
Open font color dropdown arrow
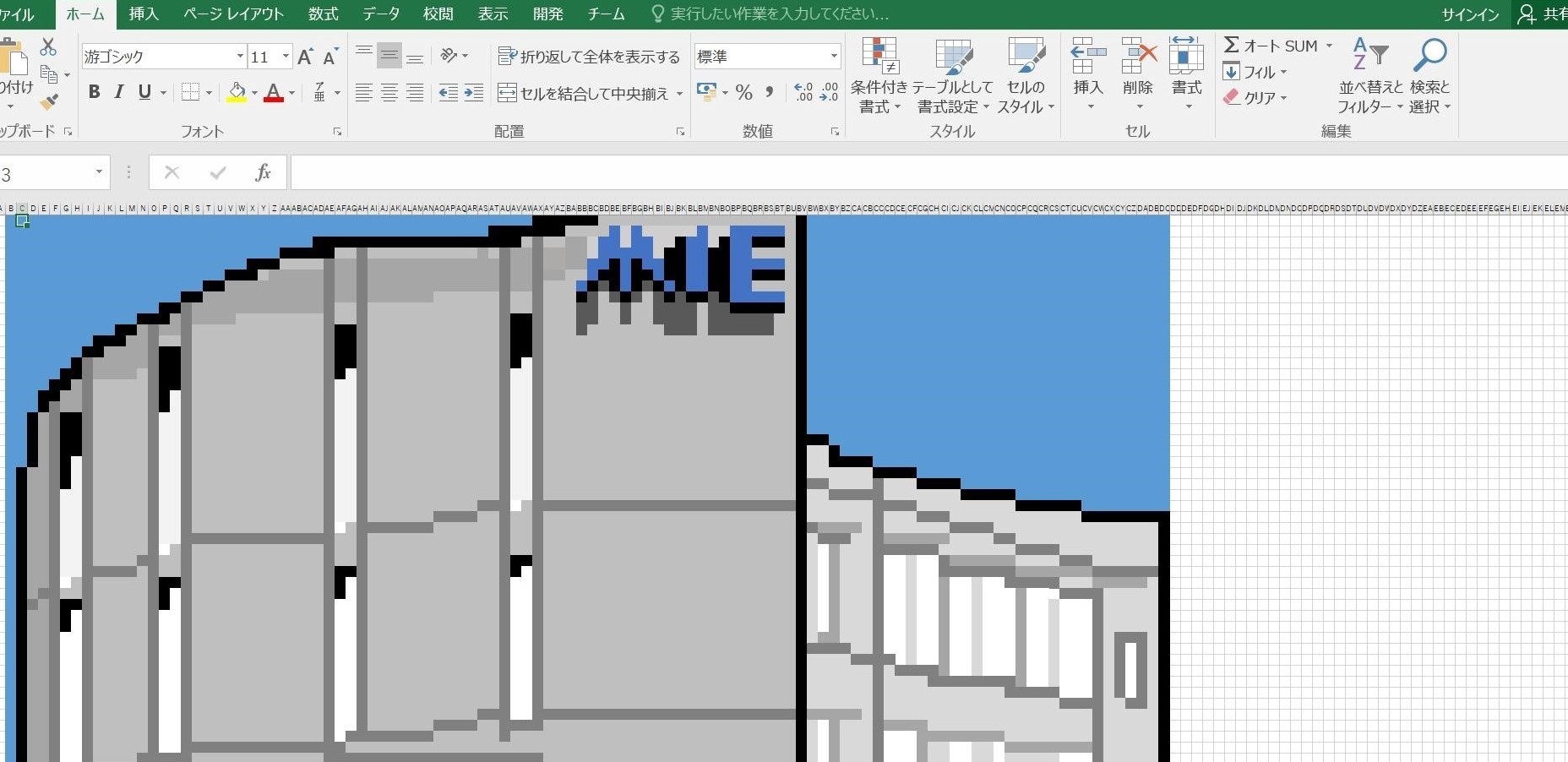[x=291, y=93]
